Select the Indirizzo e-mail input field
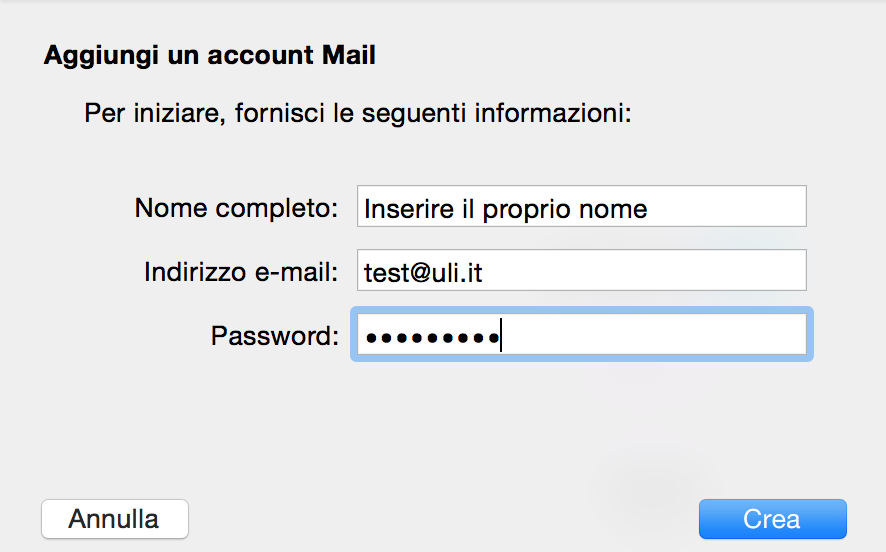Screen dimensions: 886x552 click(x=580, y=271)
